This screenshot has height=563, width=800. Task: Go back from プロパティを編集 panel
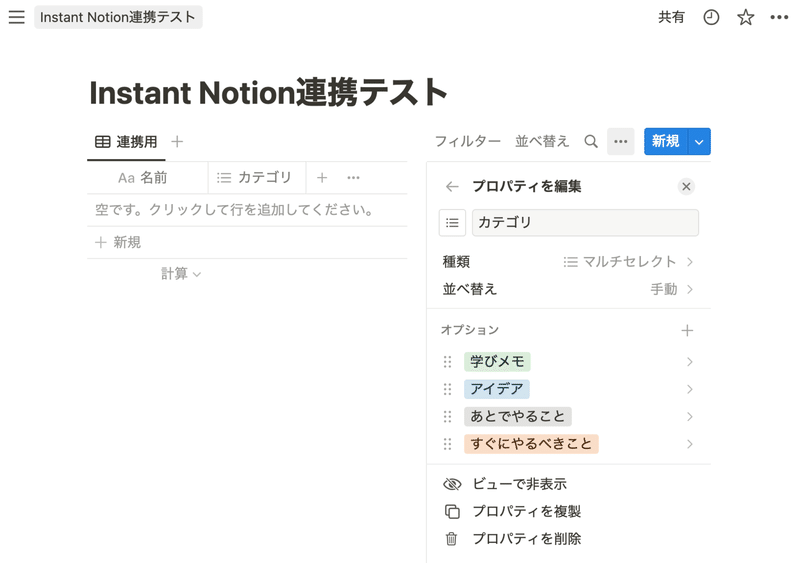[x=452, y=187]
